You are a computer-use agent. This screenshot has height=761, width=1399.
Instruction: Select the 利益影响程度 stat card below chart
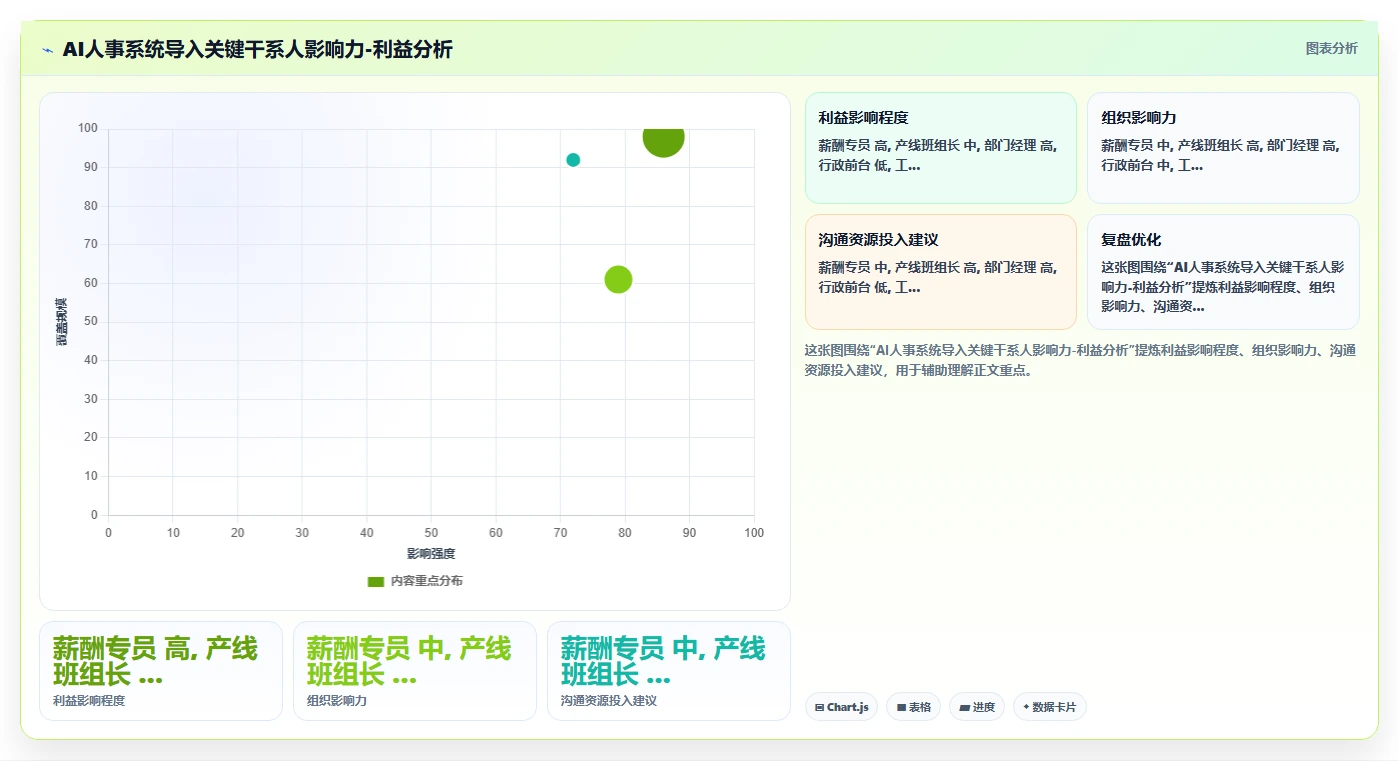(x=161, y=671)
